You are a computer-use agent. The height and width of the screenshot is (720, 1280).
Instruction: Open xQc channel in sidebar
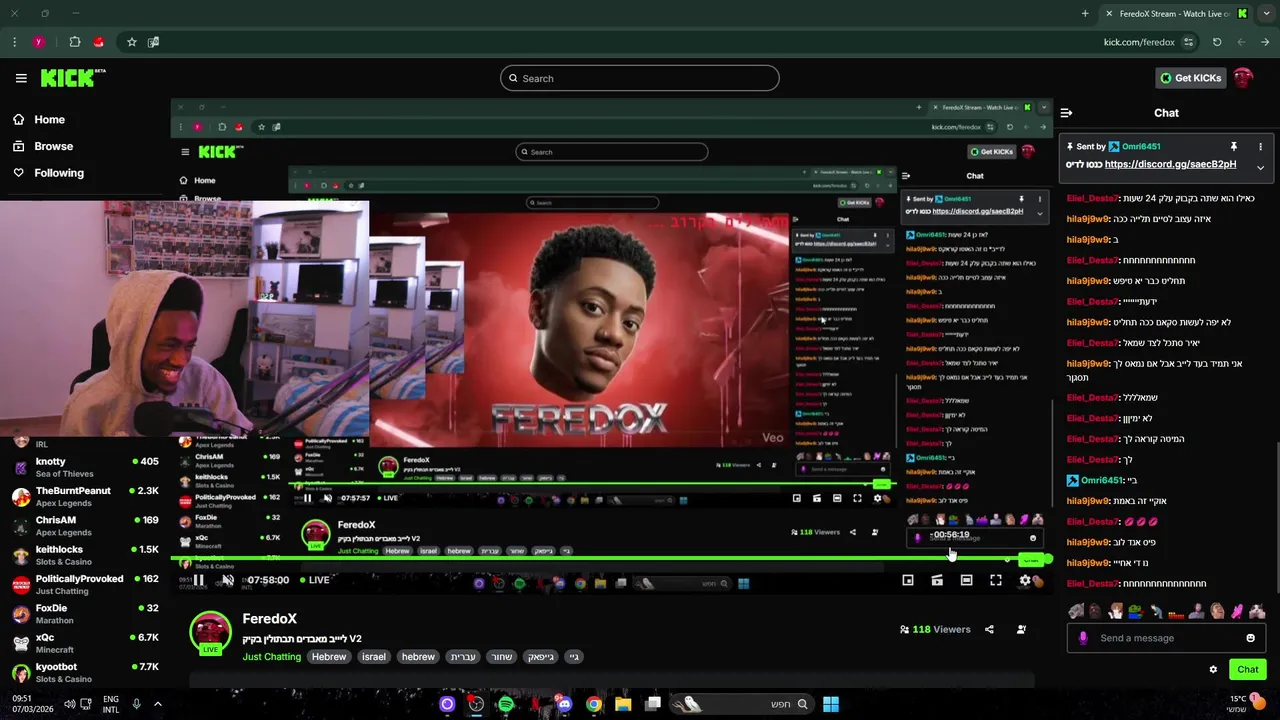point(85,643)
